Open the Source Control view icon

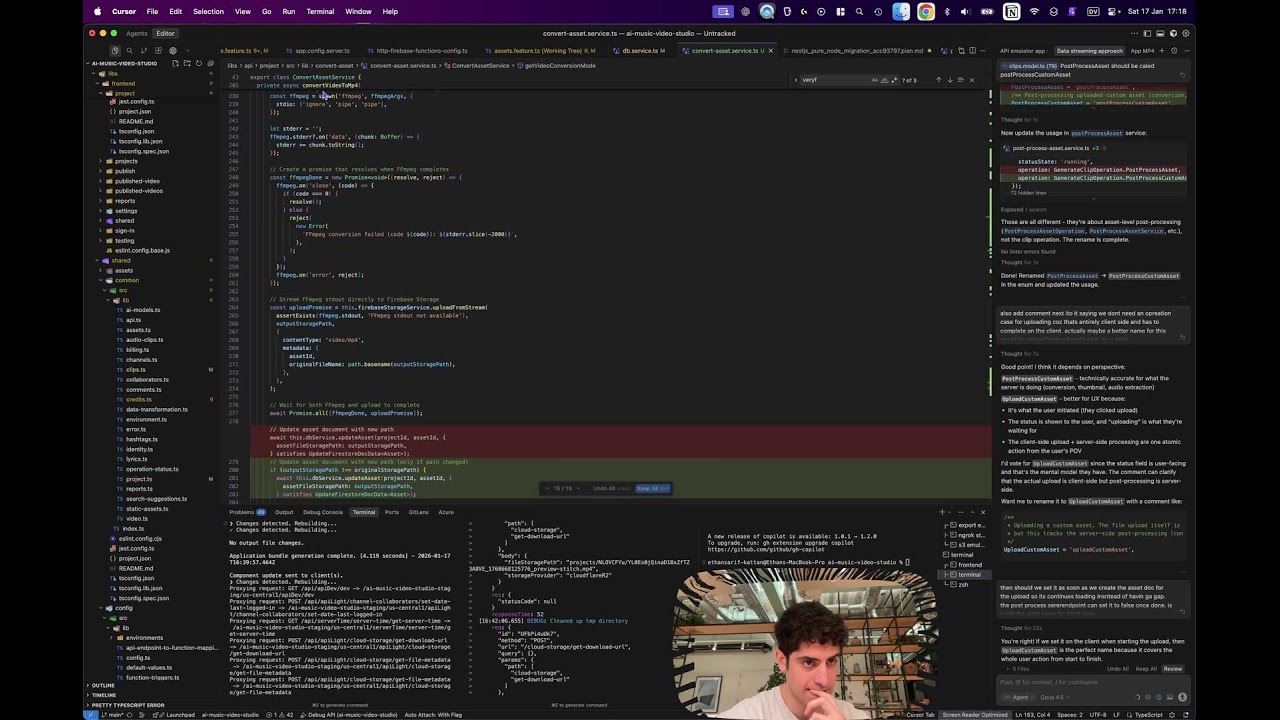[143, 50]
